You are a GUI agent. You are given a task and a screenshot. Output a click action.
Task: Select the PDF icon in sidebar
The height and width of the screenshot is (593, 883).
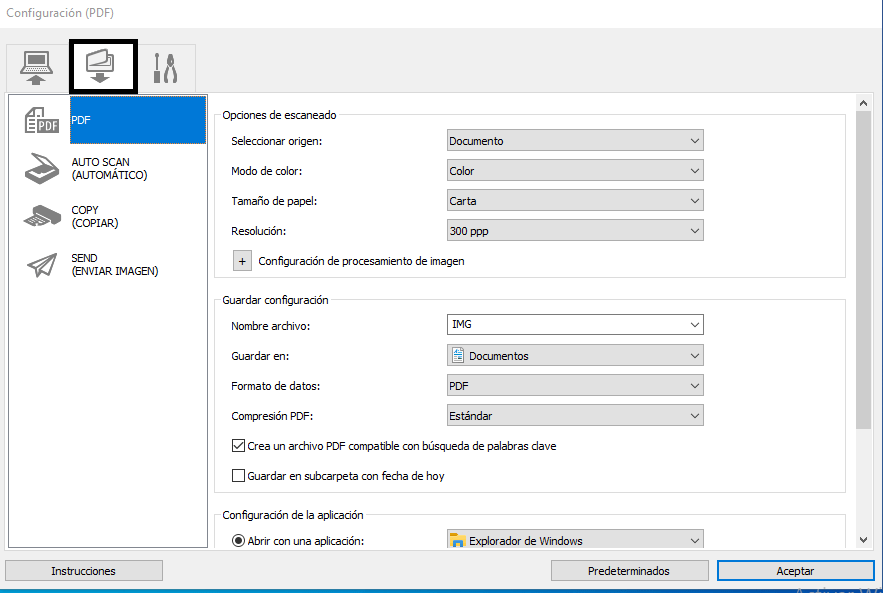point(41,120)
